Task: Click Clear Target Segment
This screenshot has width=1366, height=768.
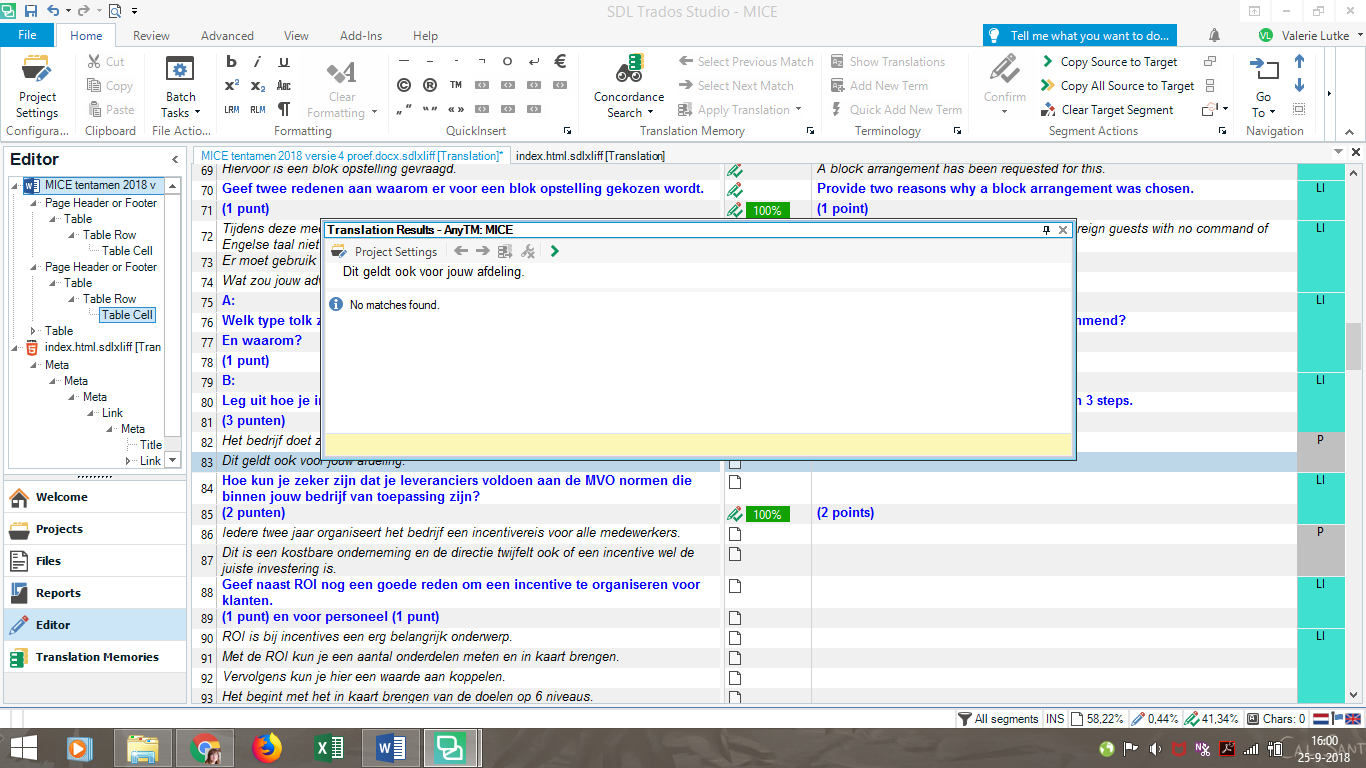Action: (1107, 110)
